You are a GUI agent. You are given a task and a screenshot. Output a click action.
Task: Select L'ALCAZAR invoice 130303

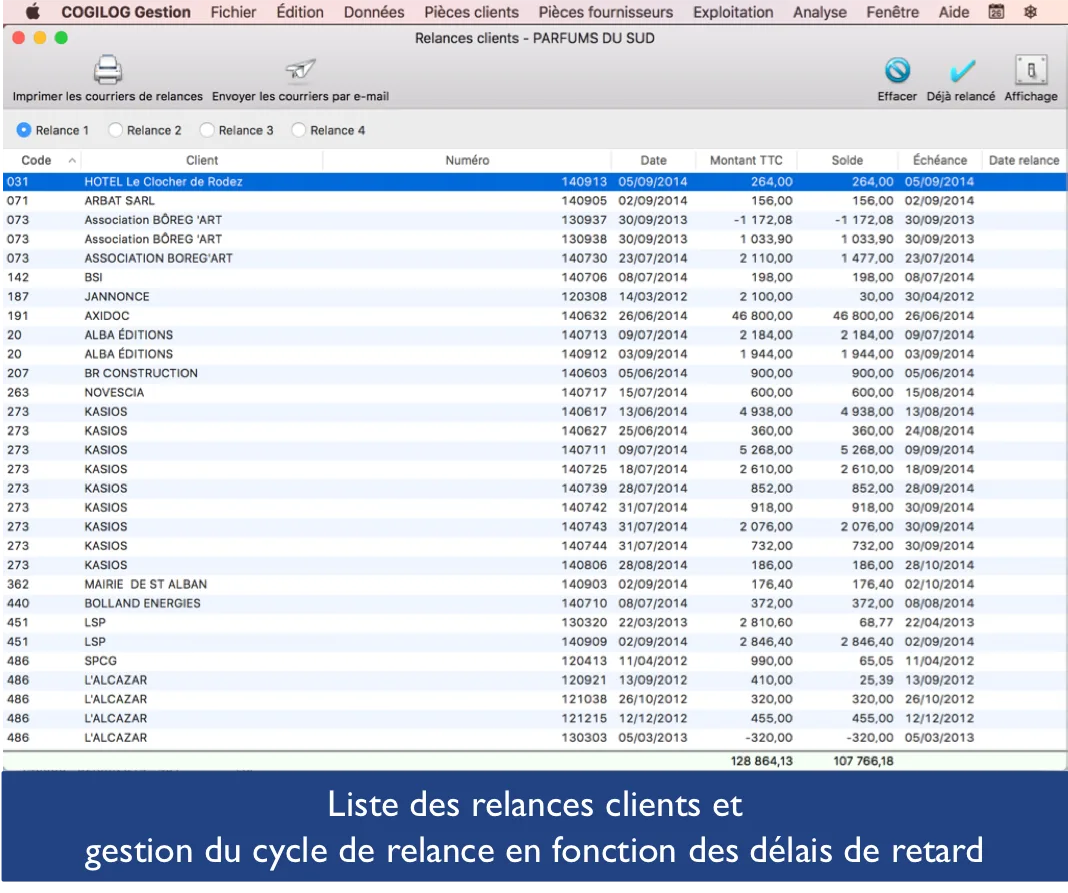tap(534, 738)
